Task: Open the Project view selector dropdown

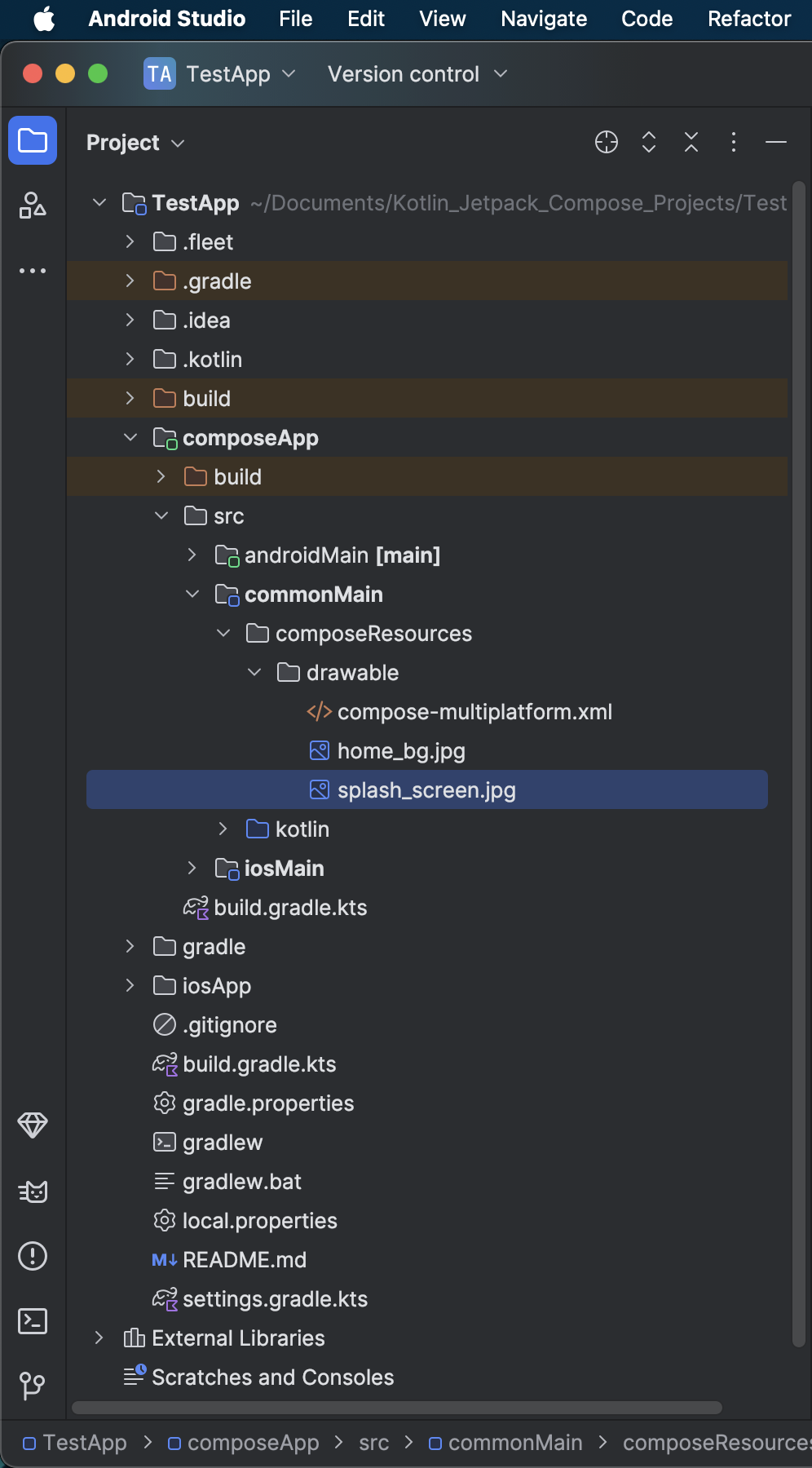Action: click(x=135, y=143)
